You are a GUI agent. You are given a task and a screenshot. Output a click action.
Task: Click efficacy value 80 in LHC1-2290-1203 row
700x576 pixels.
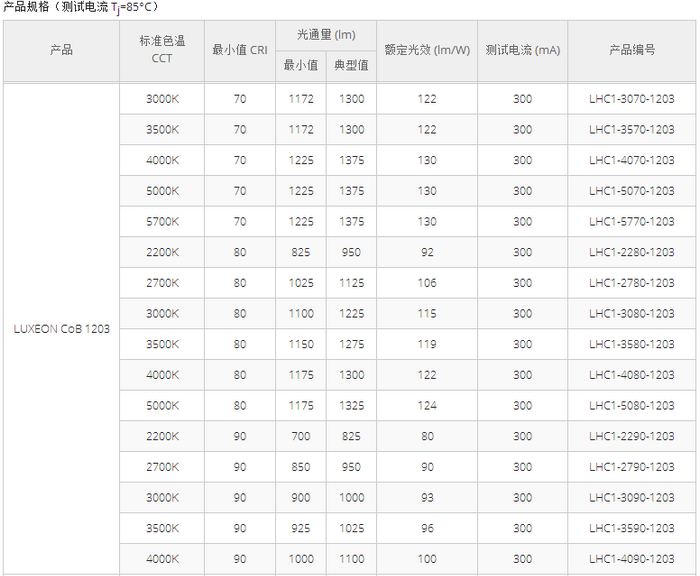(427, 436)
